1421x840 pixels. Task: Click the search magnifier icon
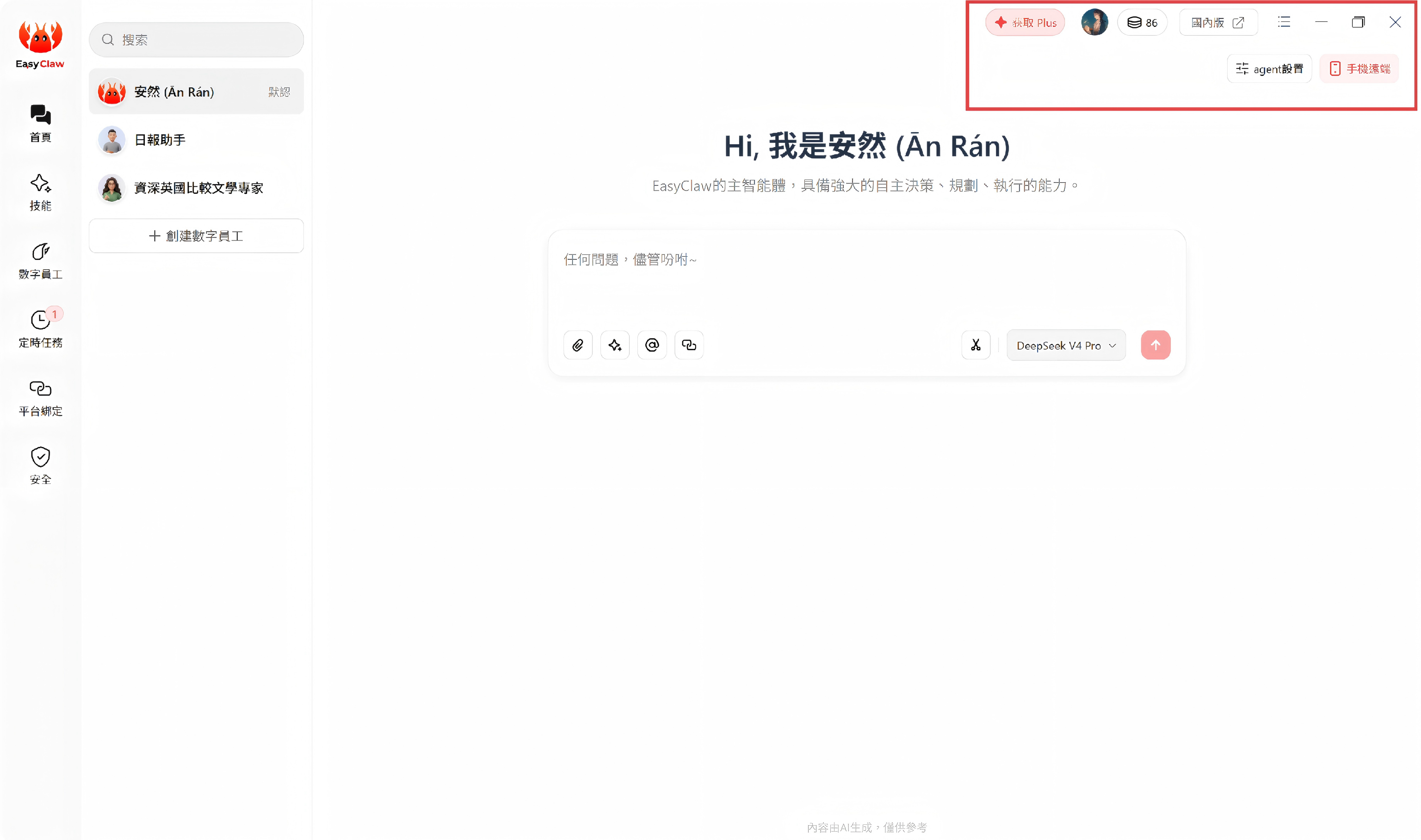click(107, 40)
